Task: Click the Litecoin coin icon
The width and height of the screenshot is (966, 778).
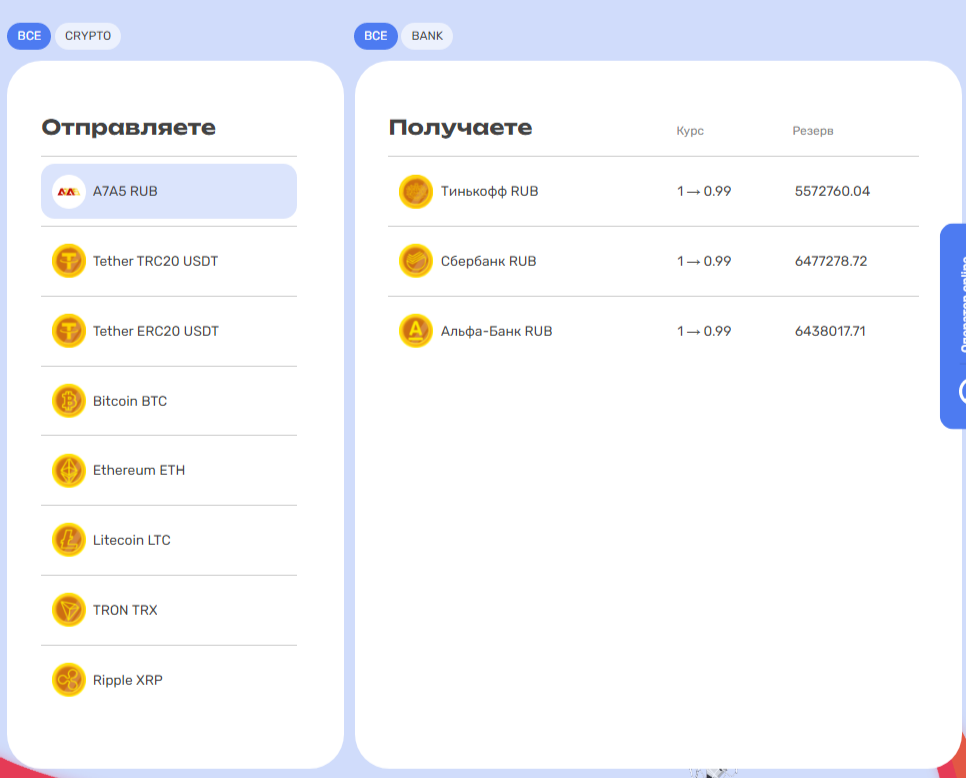Action: point(68,540)
